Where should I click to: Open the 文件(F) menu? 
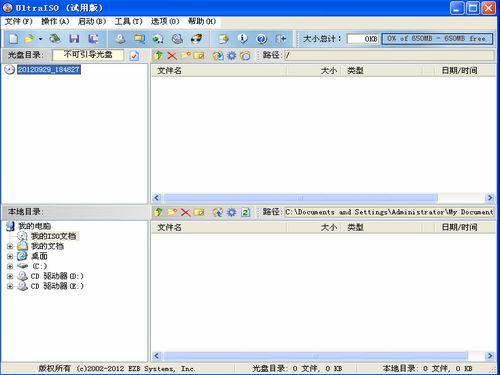(18, 21)
